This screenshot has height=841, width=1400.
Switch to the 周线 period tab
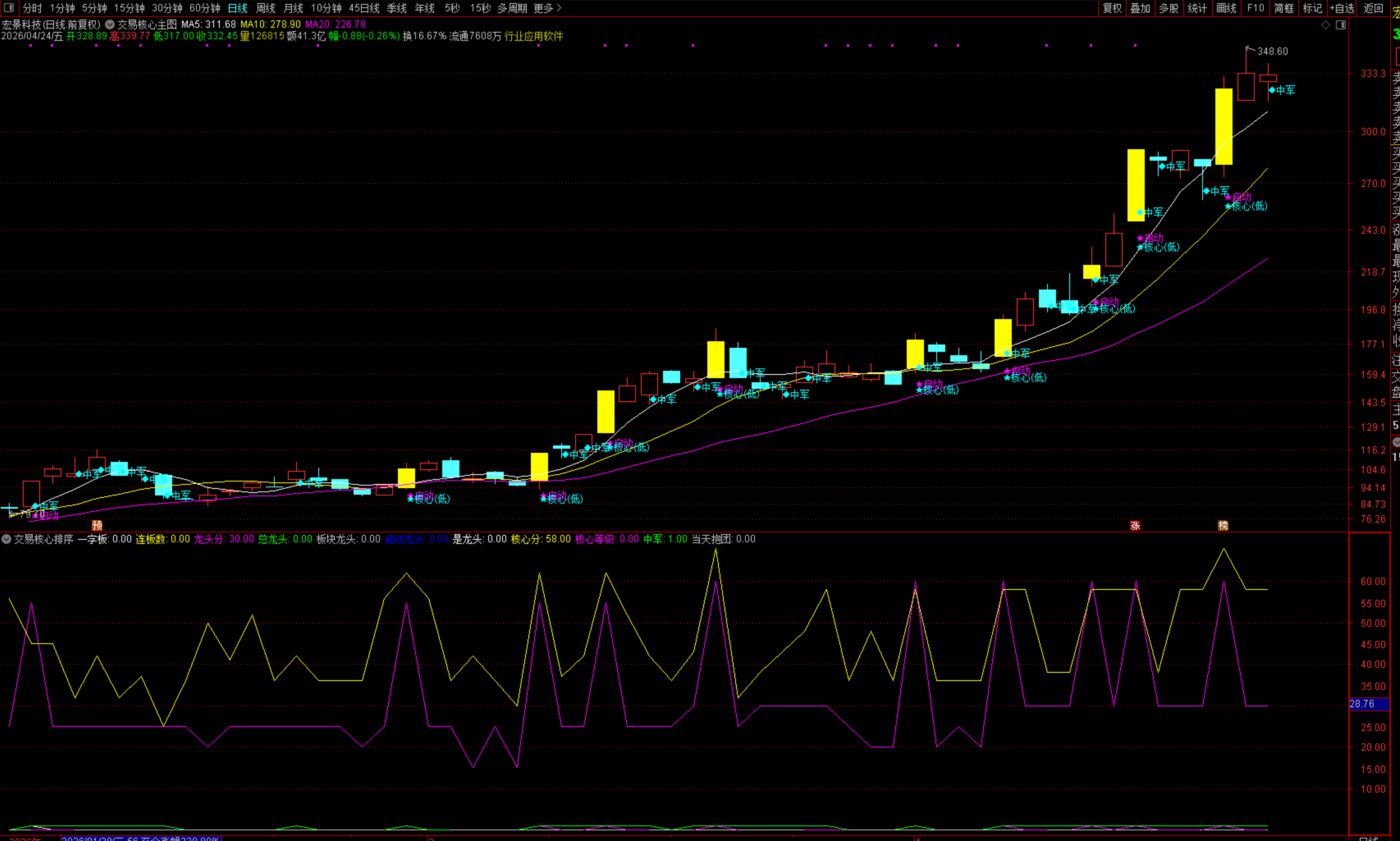265,8
